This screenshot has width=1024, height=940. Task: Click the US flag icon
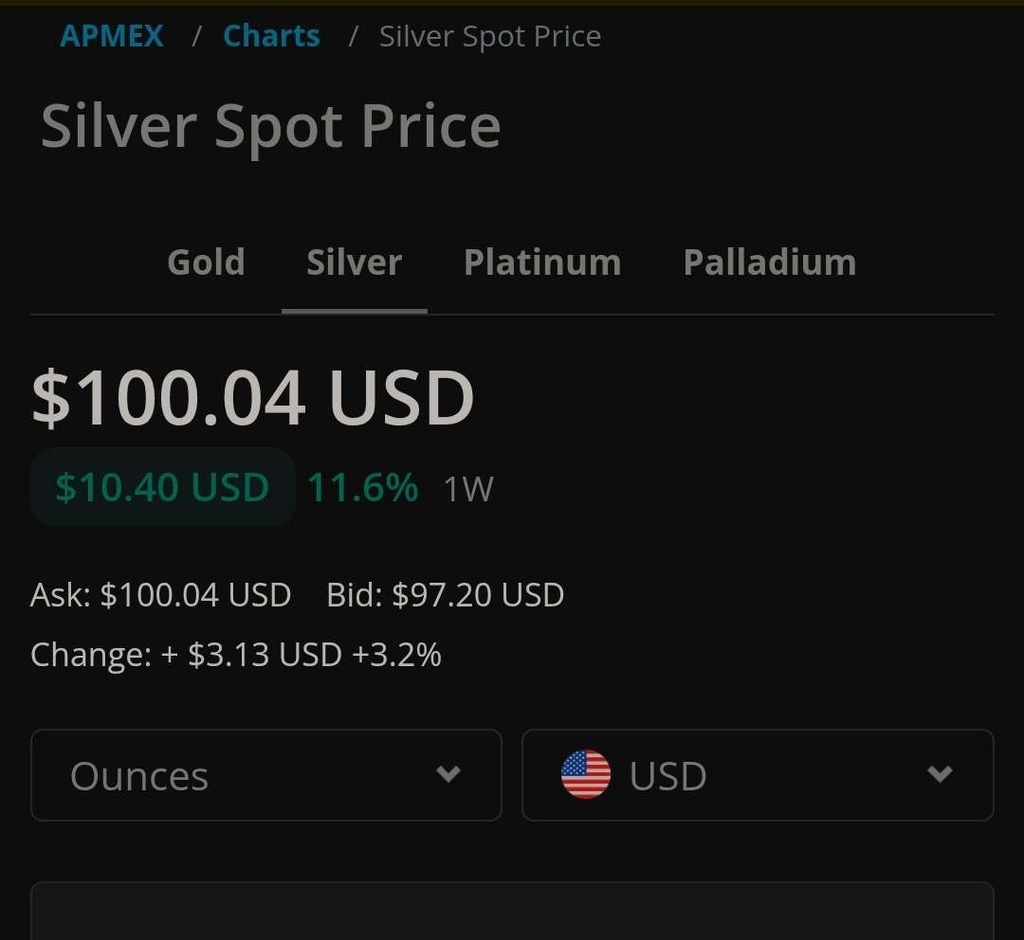tap(586, 775)
